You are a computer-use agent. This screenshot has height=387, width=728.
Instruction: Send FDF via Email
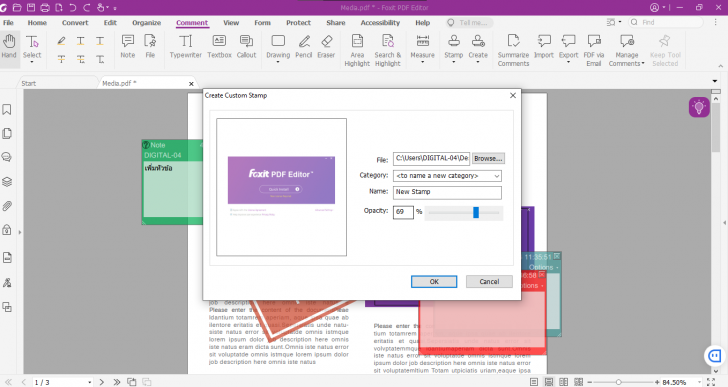tap(594, 50)
